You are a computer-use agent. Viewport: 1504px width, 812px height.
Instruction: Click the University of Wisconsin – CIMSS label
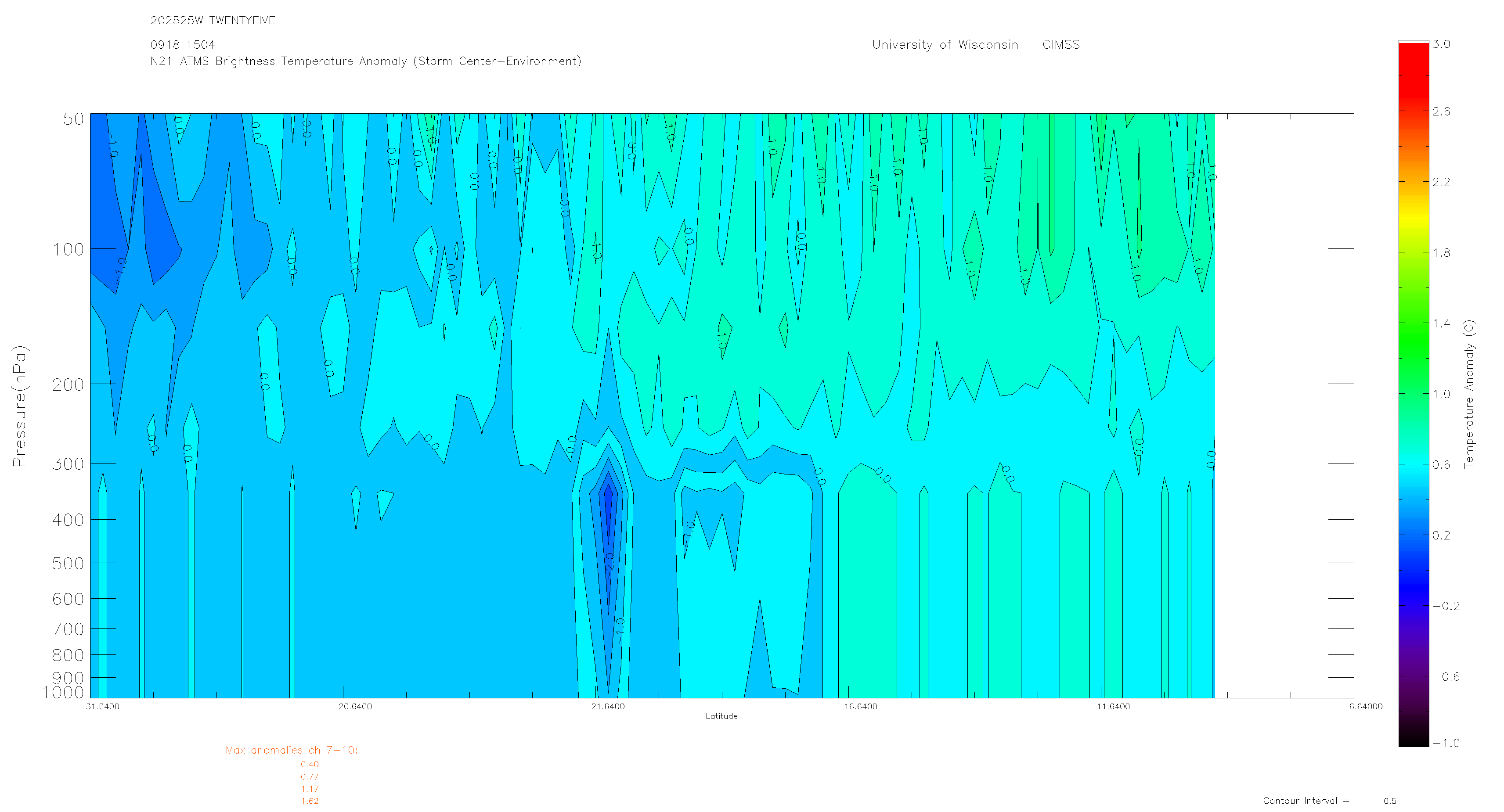point(976,45)
